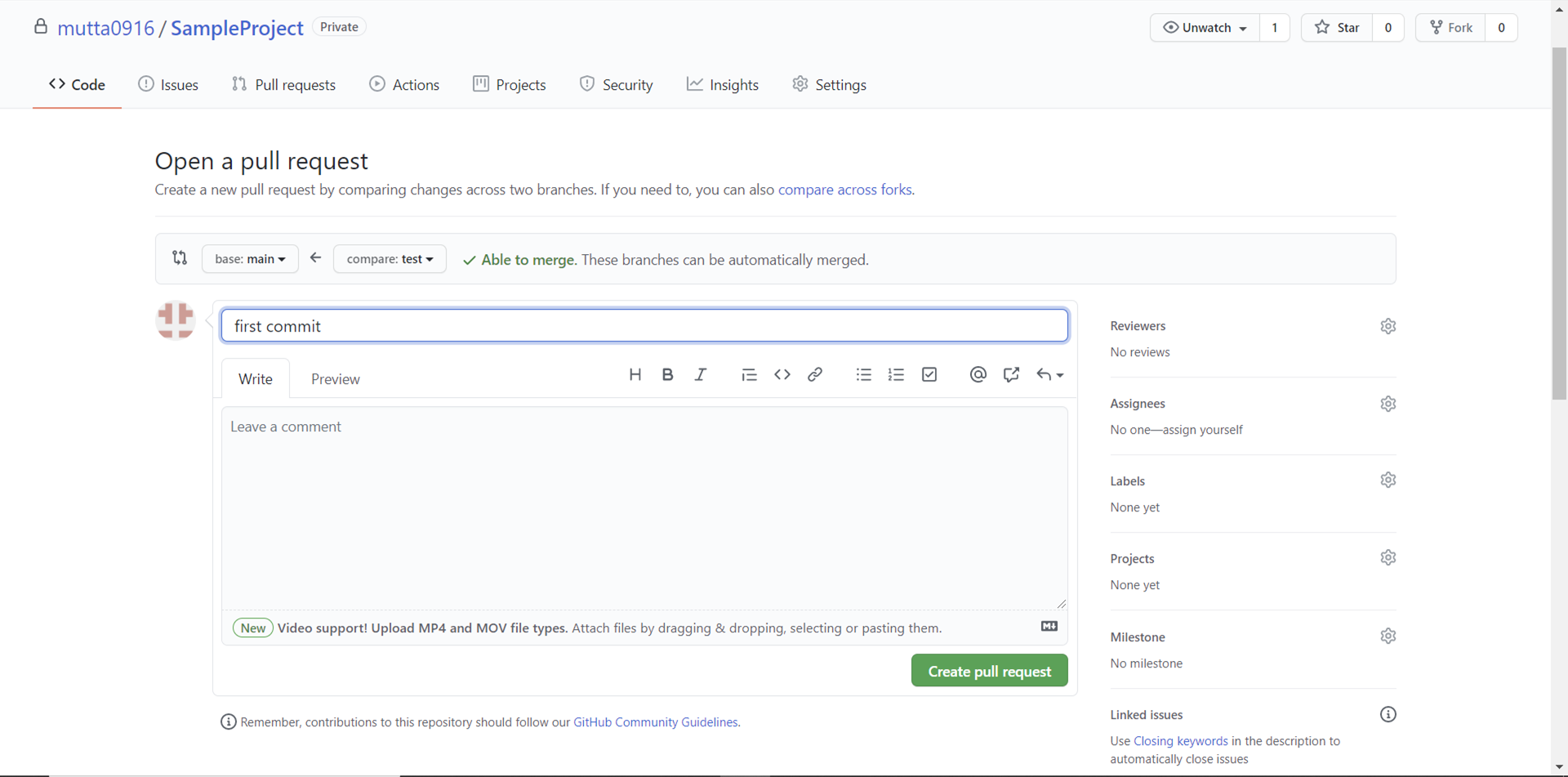Image resolution: width=1568 pixels, height=777 pixels.
Task: Insert a task list checkbox
Action: (929, 375)
